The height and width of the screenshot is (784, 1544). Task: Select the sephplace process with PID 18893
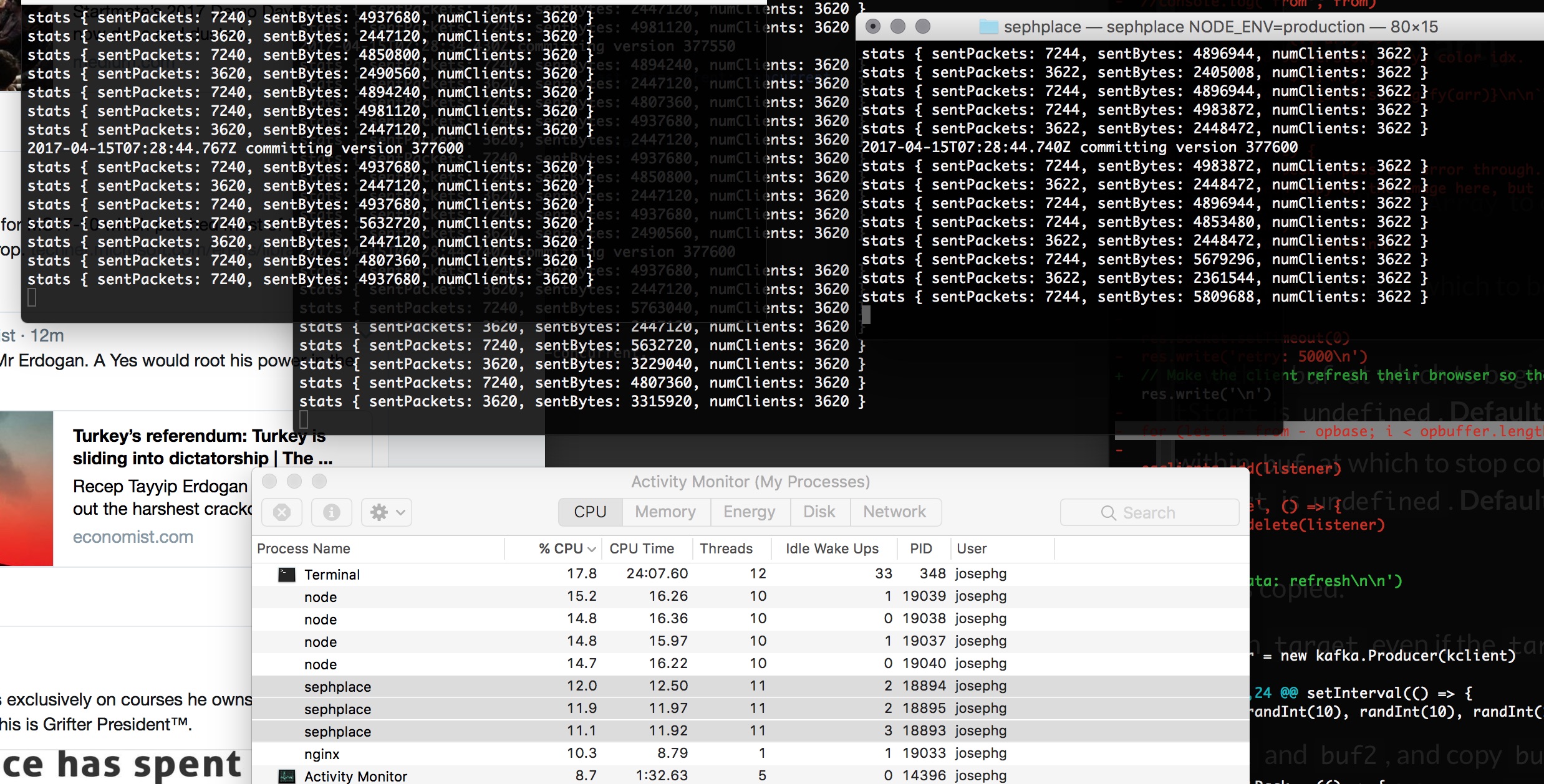tap(751, 731)
